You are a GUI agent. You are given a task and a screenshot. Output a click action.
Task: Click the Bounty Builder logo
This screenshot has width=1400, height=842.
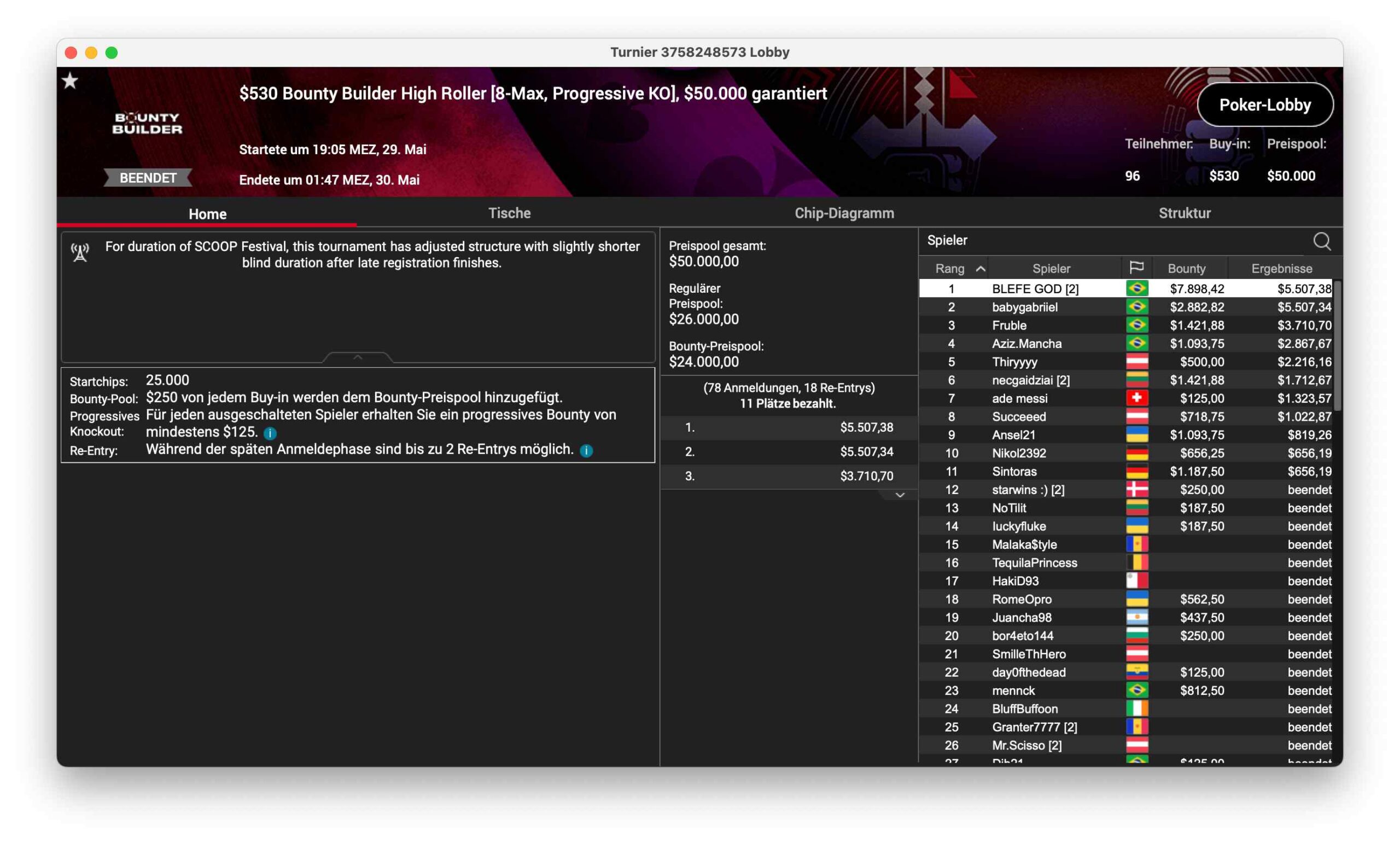(147, 123)
